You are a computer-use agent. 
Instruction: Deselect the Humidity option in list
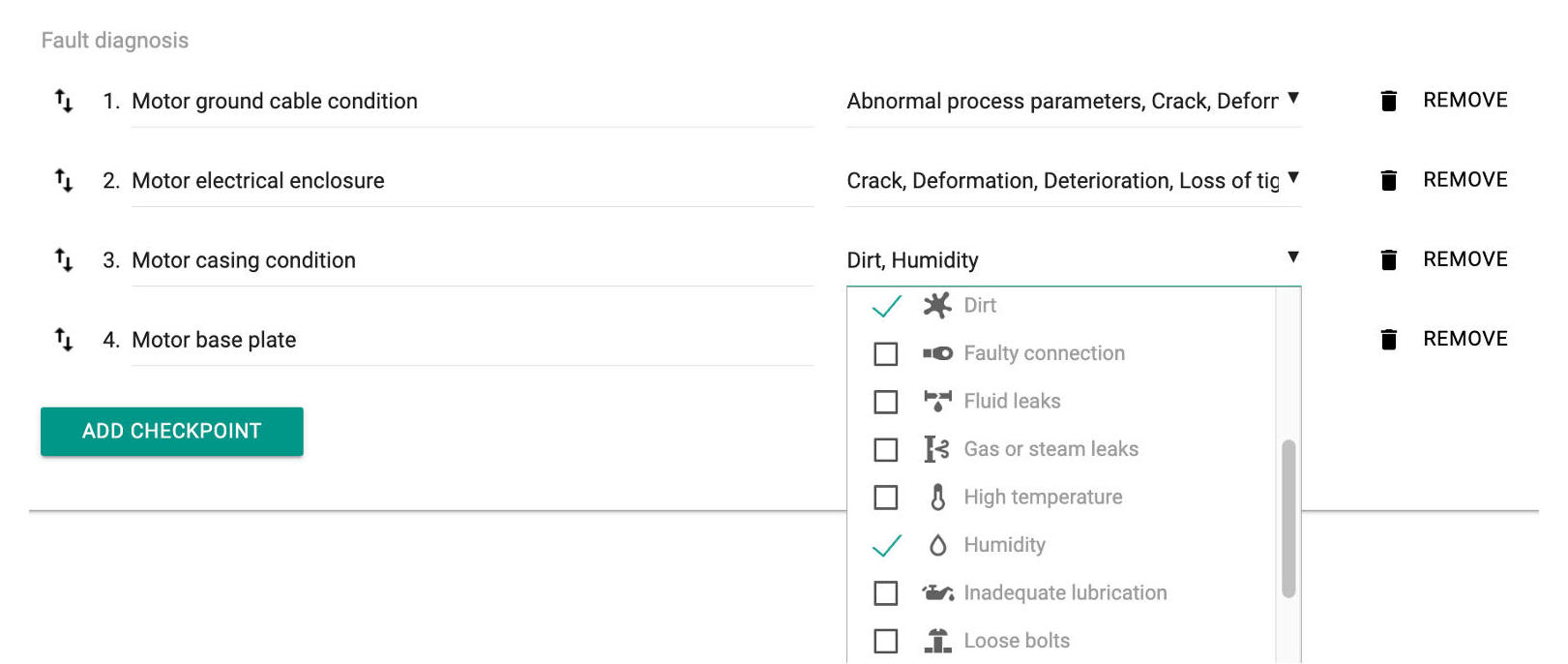coord(1062,545)
